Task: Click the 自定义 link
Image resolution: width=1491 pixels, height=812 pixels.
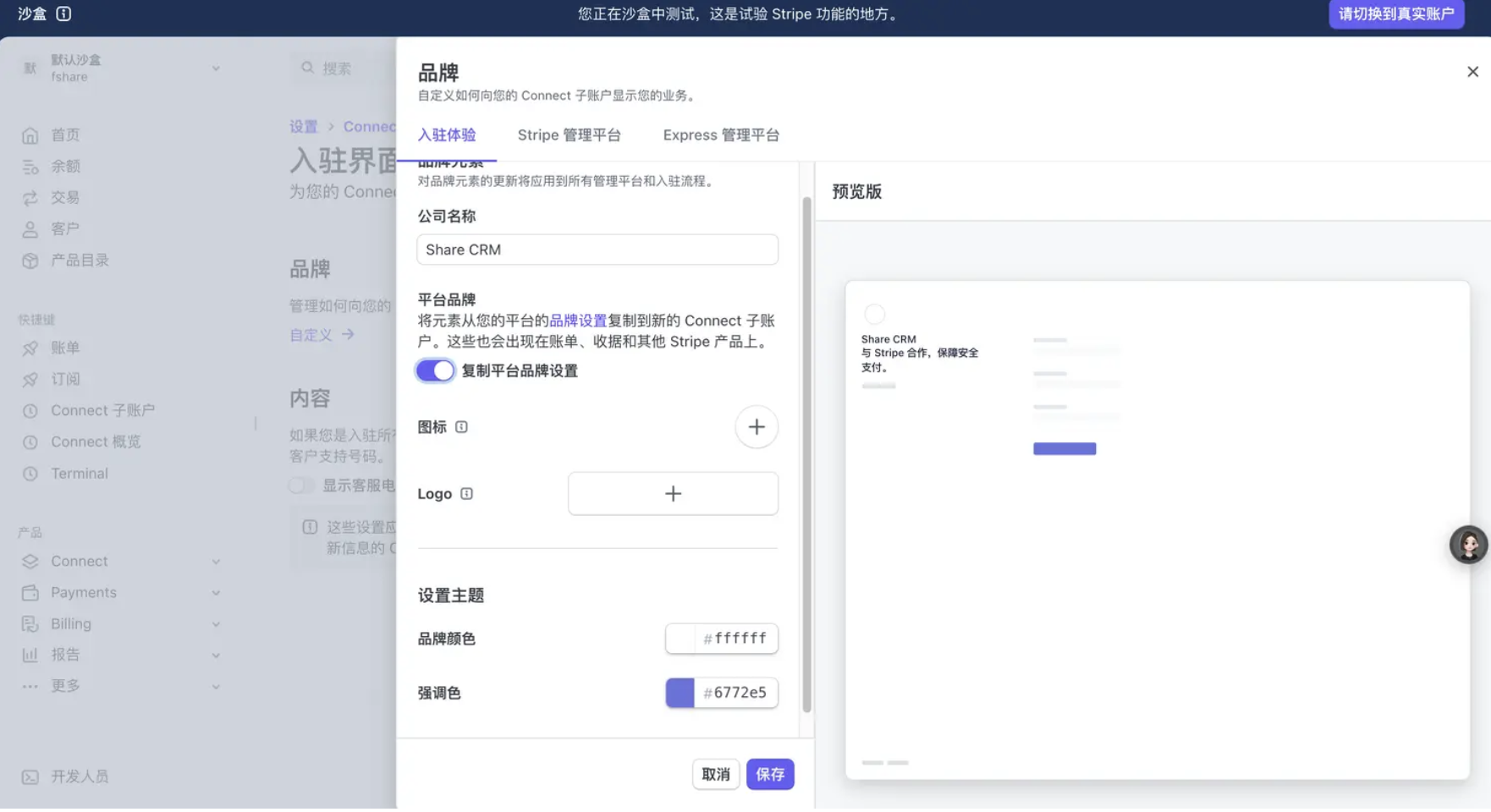Action: coord(311,335)
